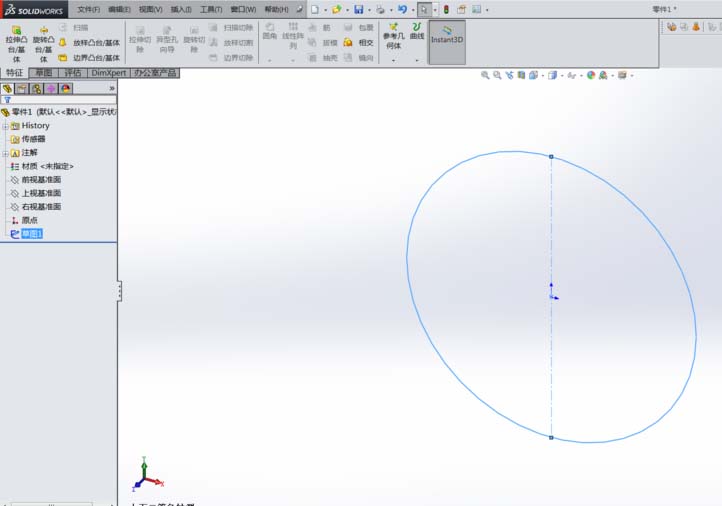Open the Window (窗口) menu
Image resolution: width=722 pixels, height=506 pixels.
pos(243,9)
